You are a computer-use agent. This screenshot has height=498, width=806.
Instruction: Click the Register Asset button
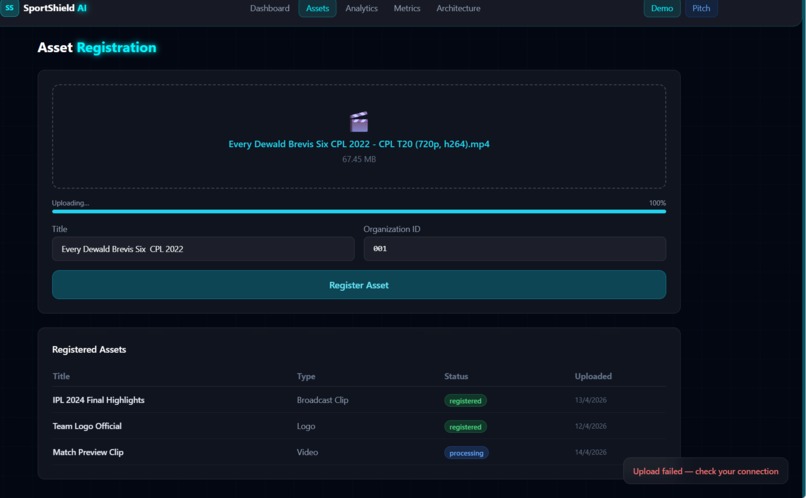[359, 285]
